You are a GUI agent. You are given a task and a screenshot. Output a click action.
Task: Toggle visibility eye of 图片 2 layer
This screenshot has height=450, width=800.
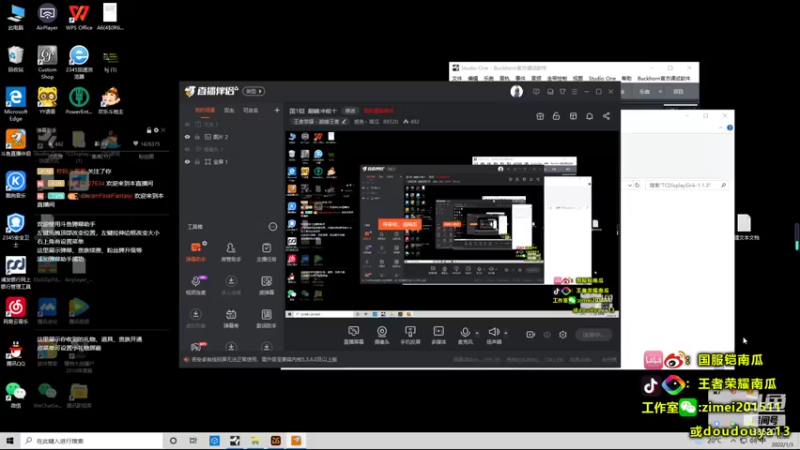tap(187, 137)
